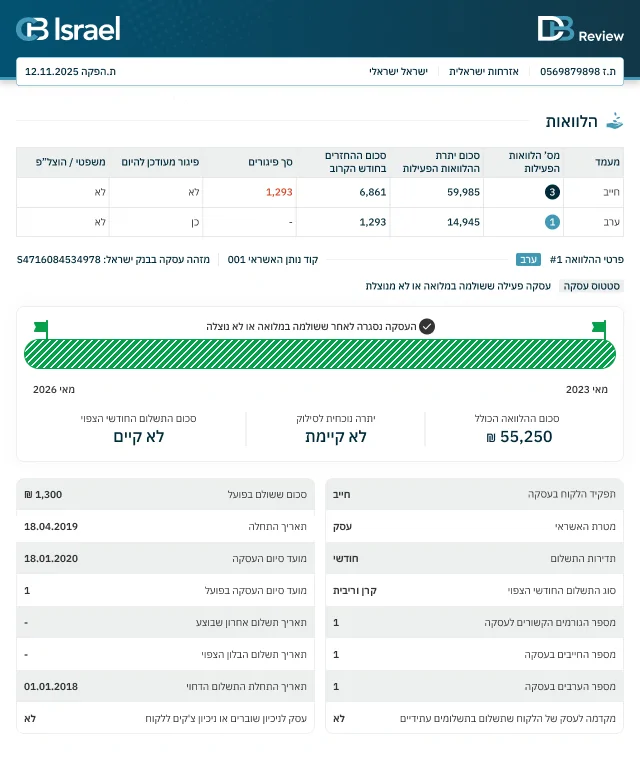This screenshot has width=640, height=772.
Task: Click the deal end date 18.01.2020
Action: click(51, 558)
